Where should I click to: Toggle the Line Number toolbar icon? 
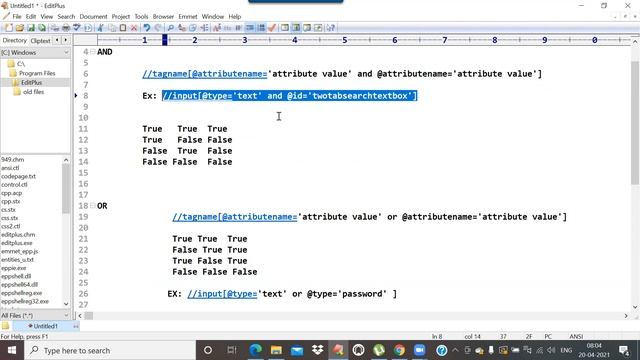click(261, 28)
